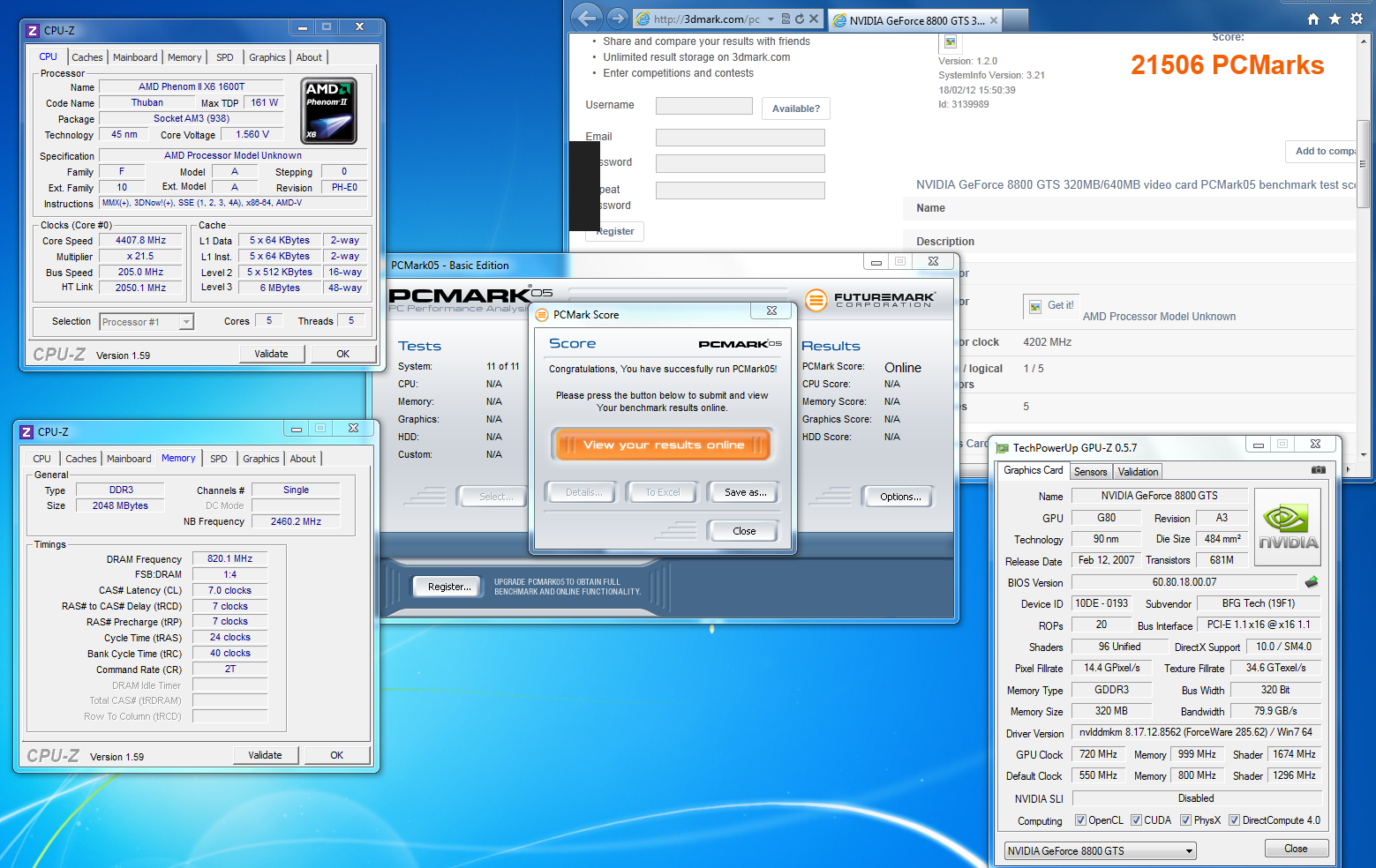Click the browser Back arrow button
1376x868 pixels.
pos(587,18)
